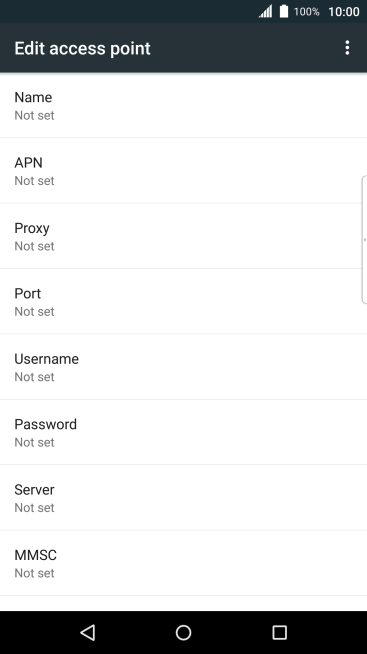
Task: Tap 'Not set' under APN
Action: point(34,181)
